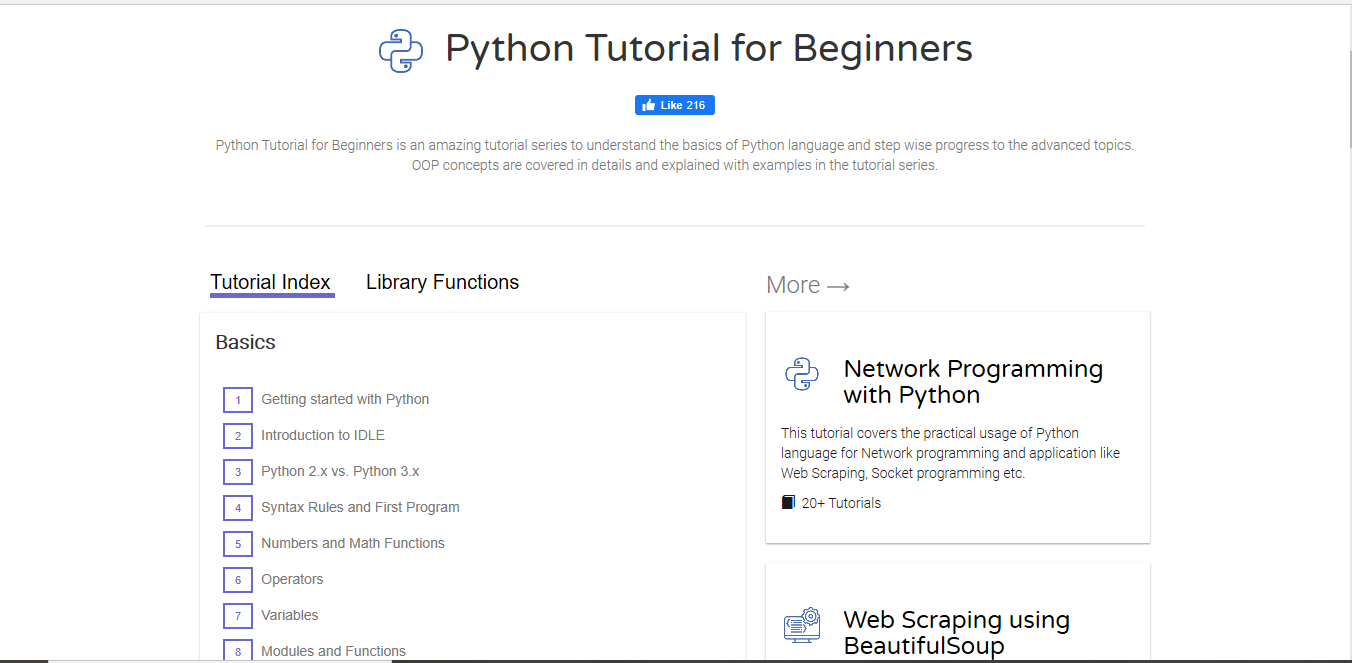Open Syntax Rules and First Program lesson
Image resolution: width=1352 pixels, height=663 pixels.
pos(360,507)
